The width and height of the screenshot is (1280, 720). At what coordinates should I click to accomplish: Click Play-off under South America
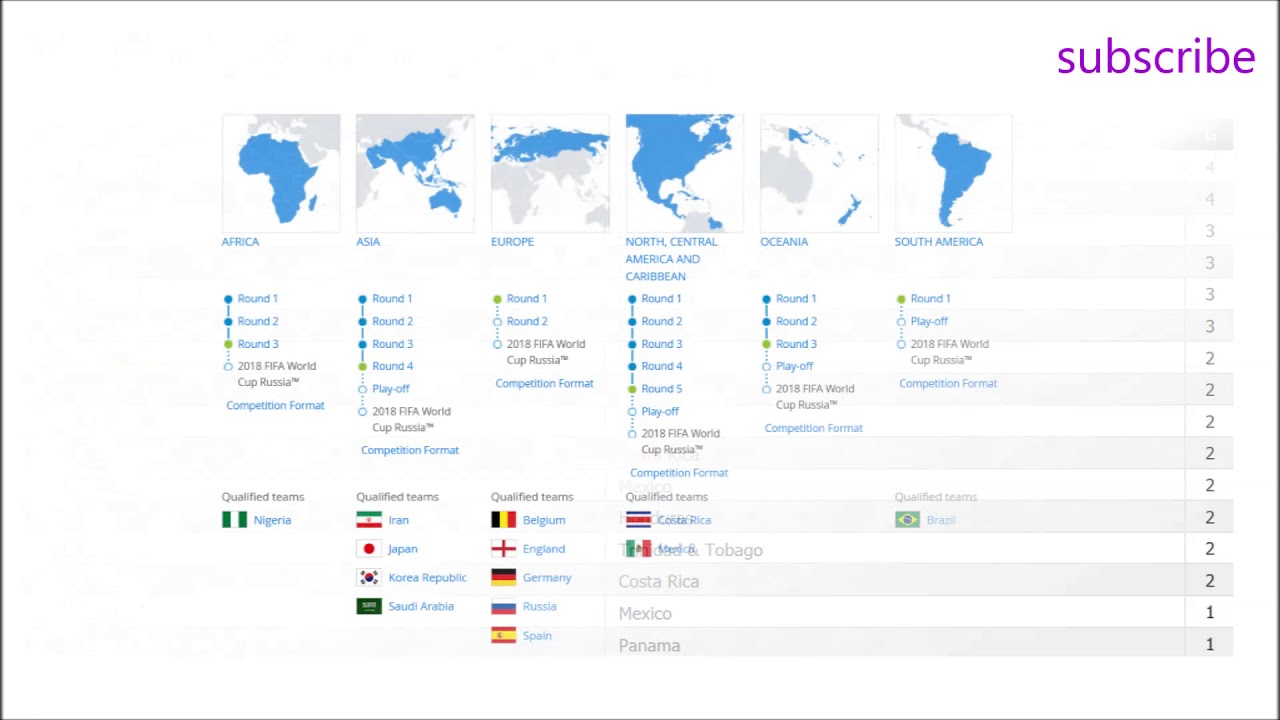929,322
